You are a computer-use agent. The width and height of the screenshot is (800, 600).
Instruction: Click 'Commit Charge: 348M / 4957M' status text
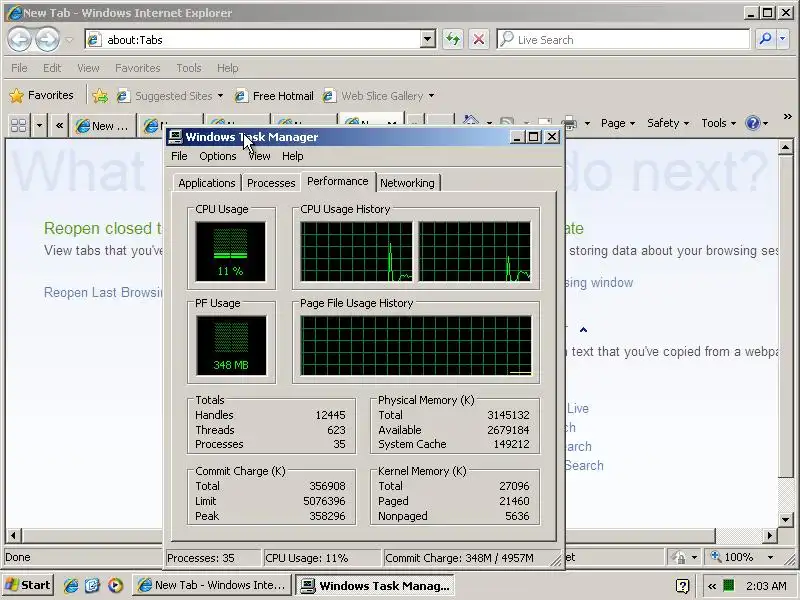click(x=459, y=558)
